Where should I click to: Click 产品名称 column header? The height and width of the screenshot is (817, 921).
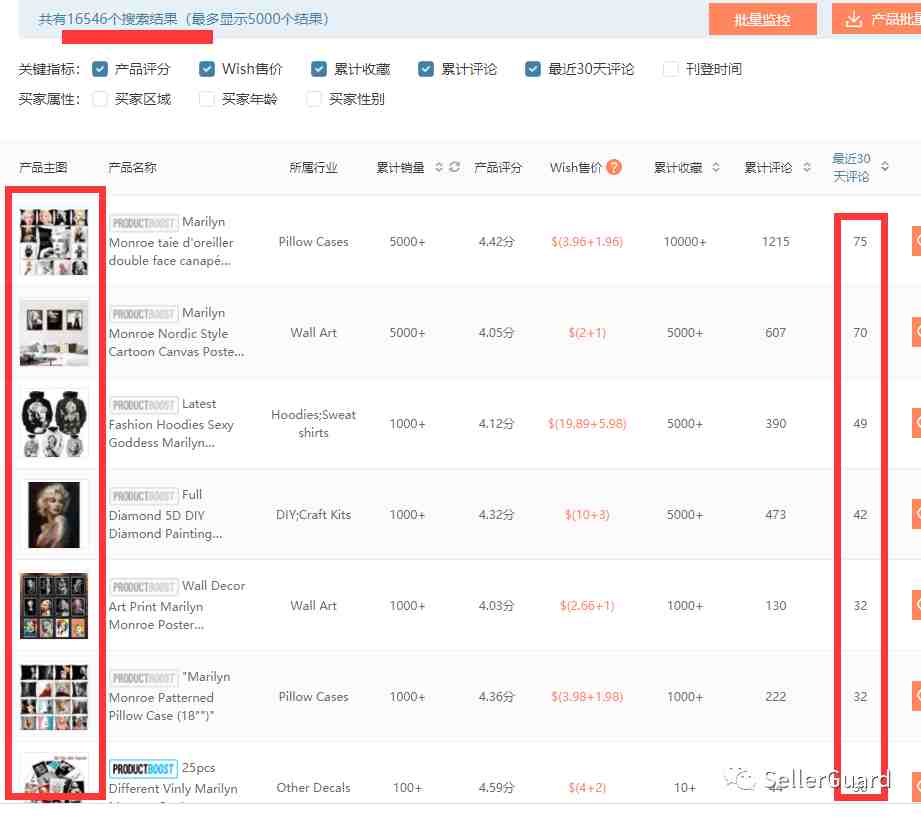(x=132, y=167)
